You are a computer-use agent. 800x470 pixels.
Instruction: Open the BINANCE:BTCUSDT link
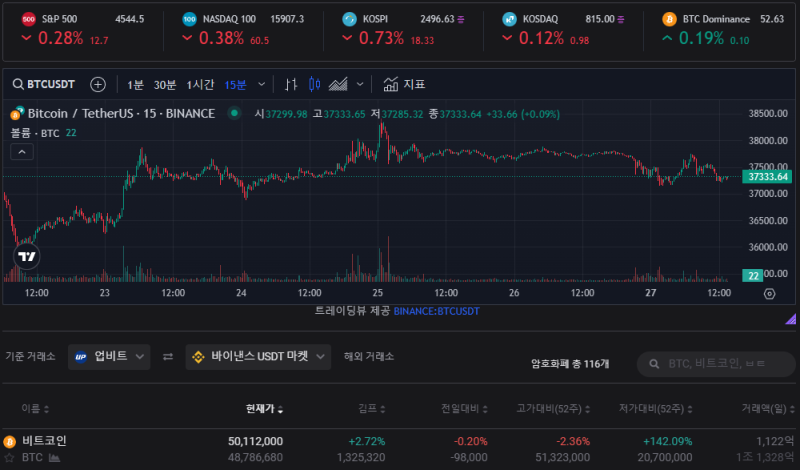[x=436, y=311]
